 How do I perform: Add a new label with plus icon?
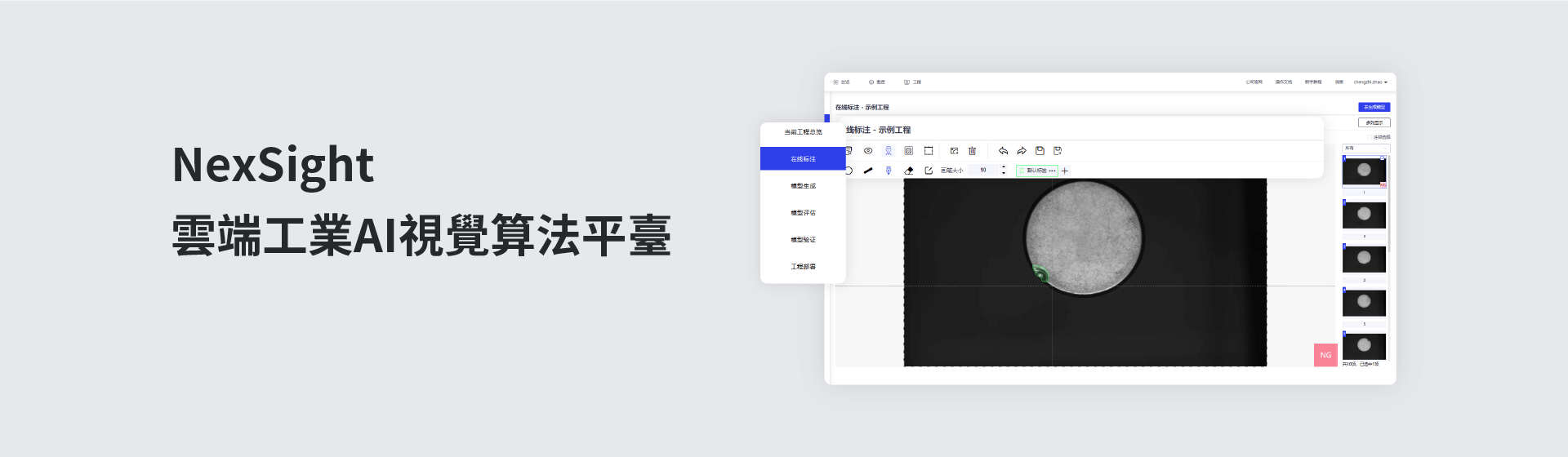(1064, 171)
